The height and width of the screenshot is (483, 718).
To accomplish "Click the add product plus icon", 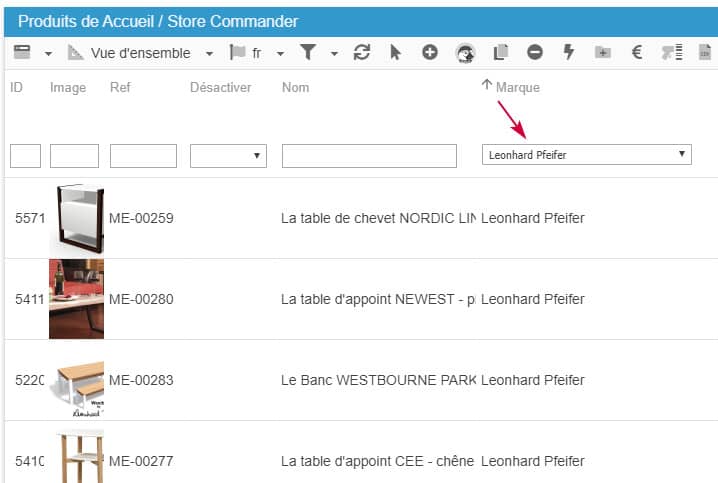I will pyautogui.click(x=430, y=53).
